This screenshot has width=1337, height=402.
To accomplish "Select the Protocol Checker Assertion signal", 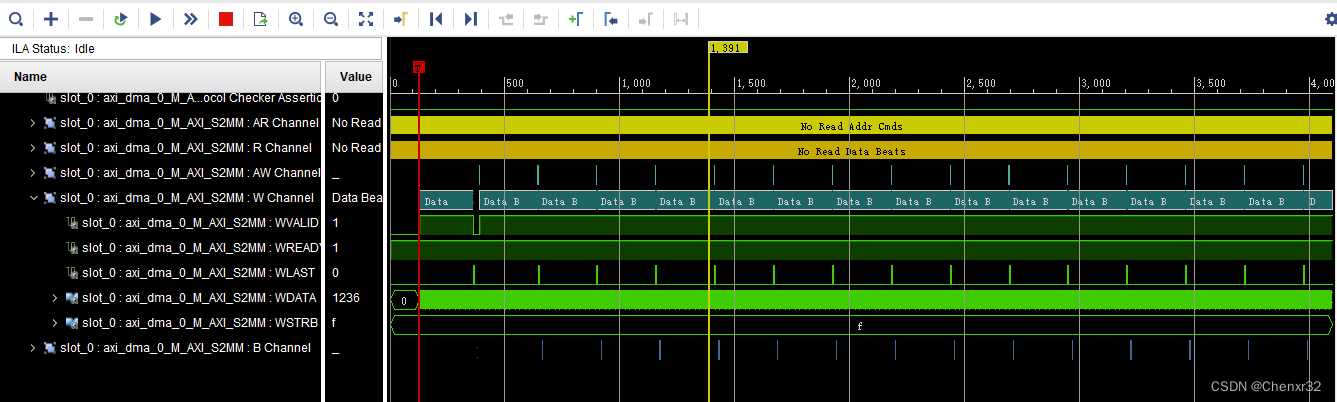I will point(191,98).
